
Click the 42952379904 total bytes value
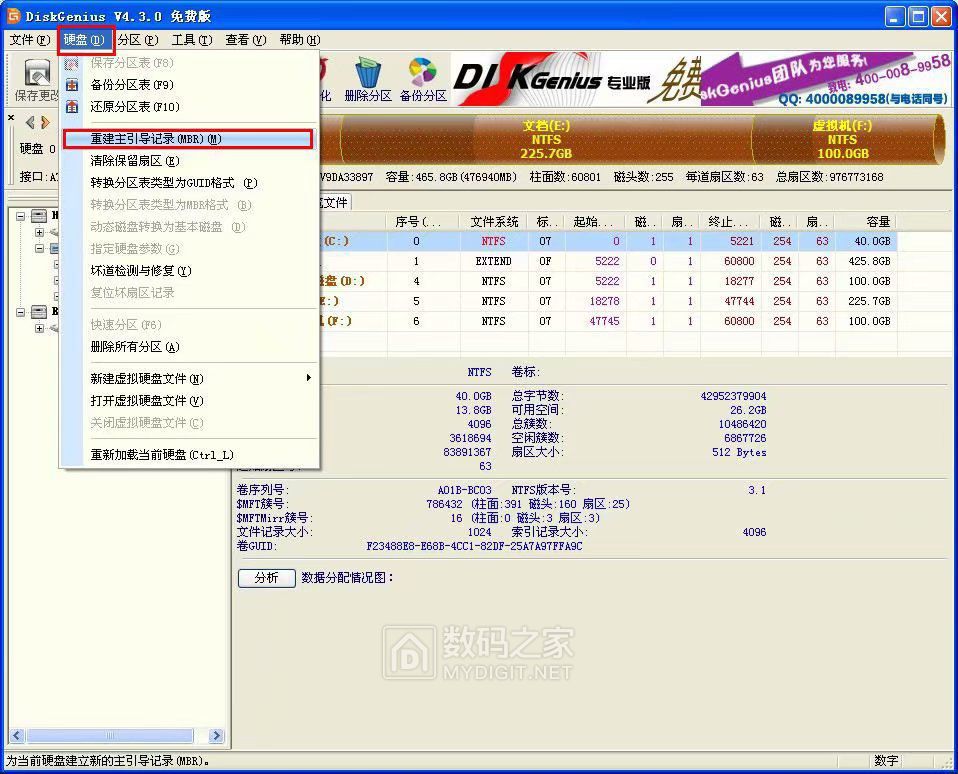tap(733, 396)
